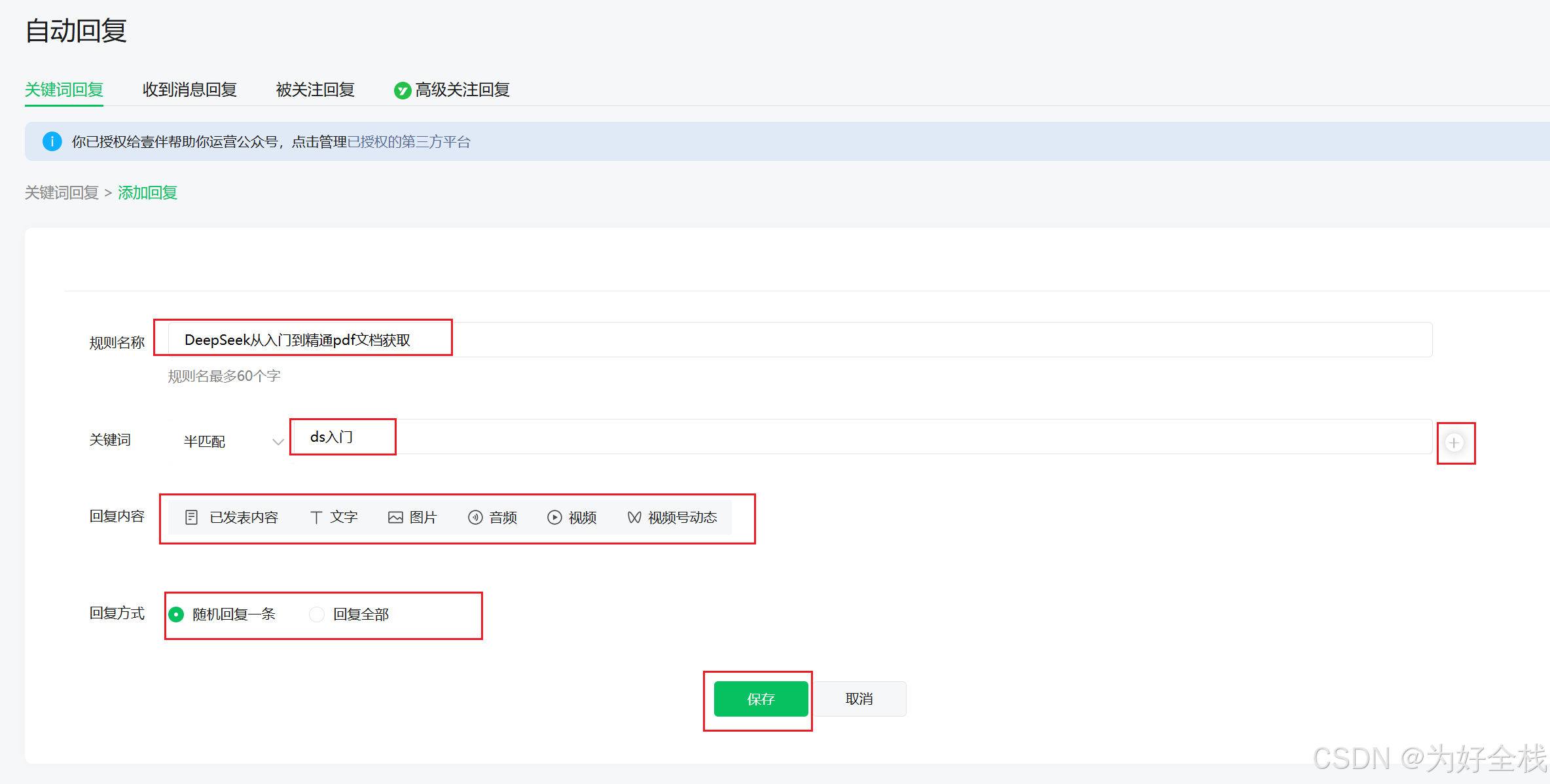Open the 已授权的第三方平台 link
Image resolution: width=1550 pixels, height=784 pixels.
point(408,142)
